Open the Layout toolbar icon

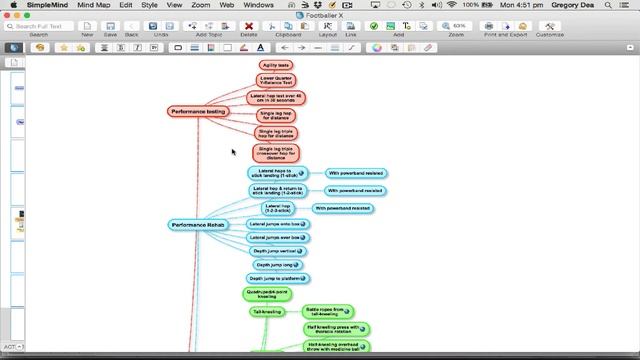[327, 26]
